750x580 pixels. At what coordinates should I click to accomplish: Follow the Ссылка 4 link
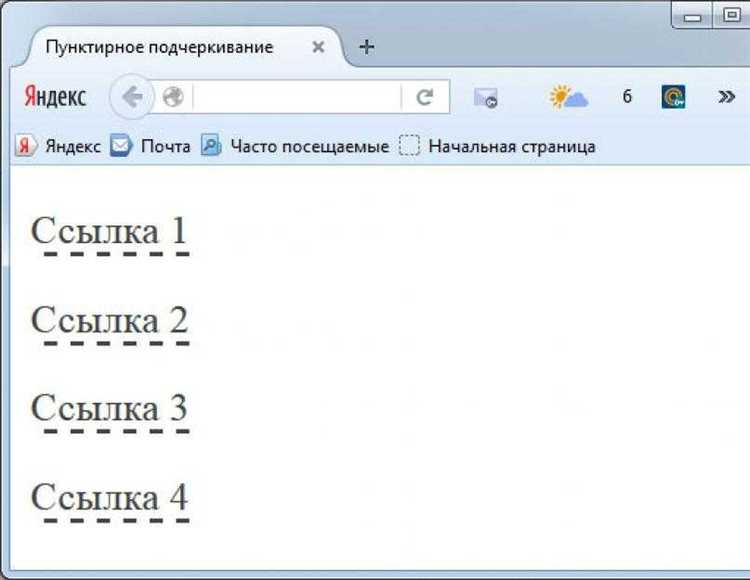tap(110, 500)
